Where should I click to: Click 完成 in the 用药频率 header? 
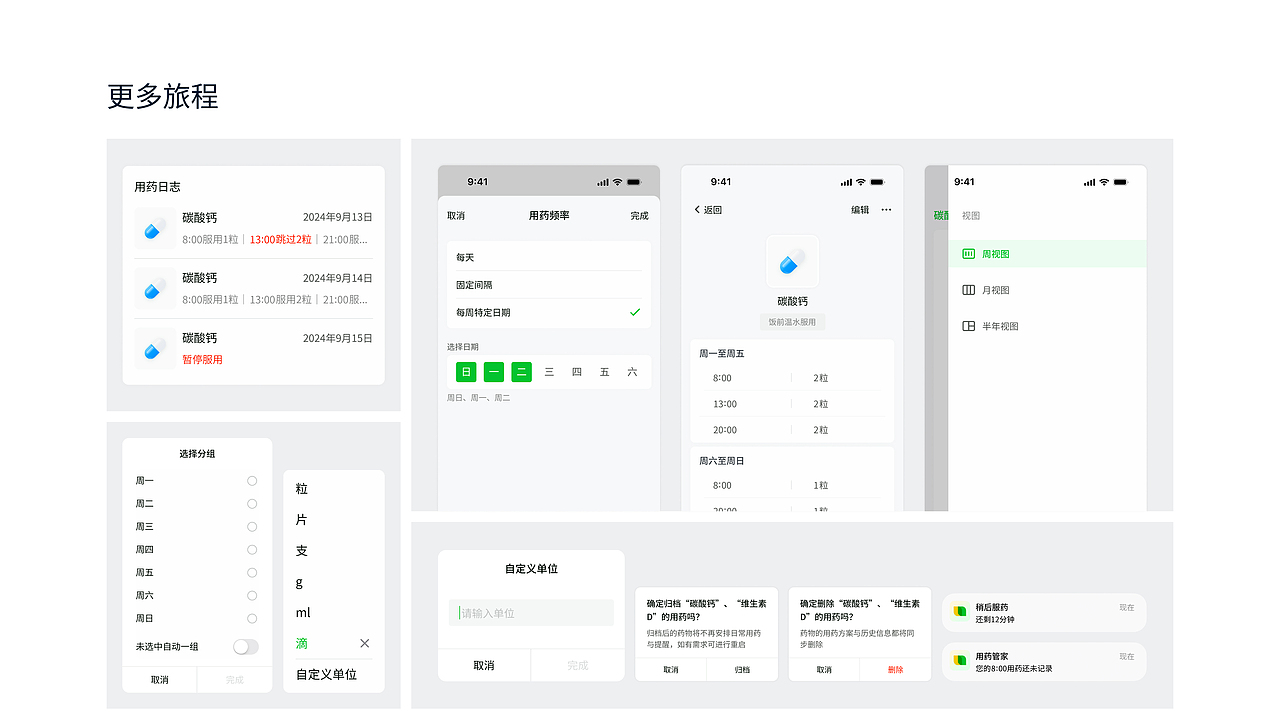point(639,216)
